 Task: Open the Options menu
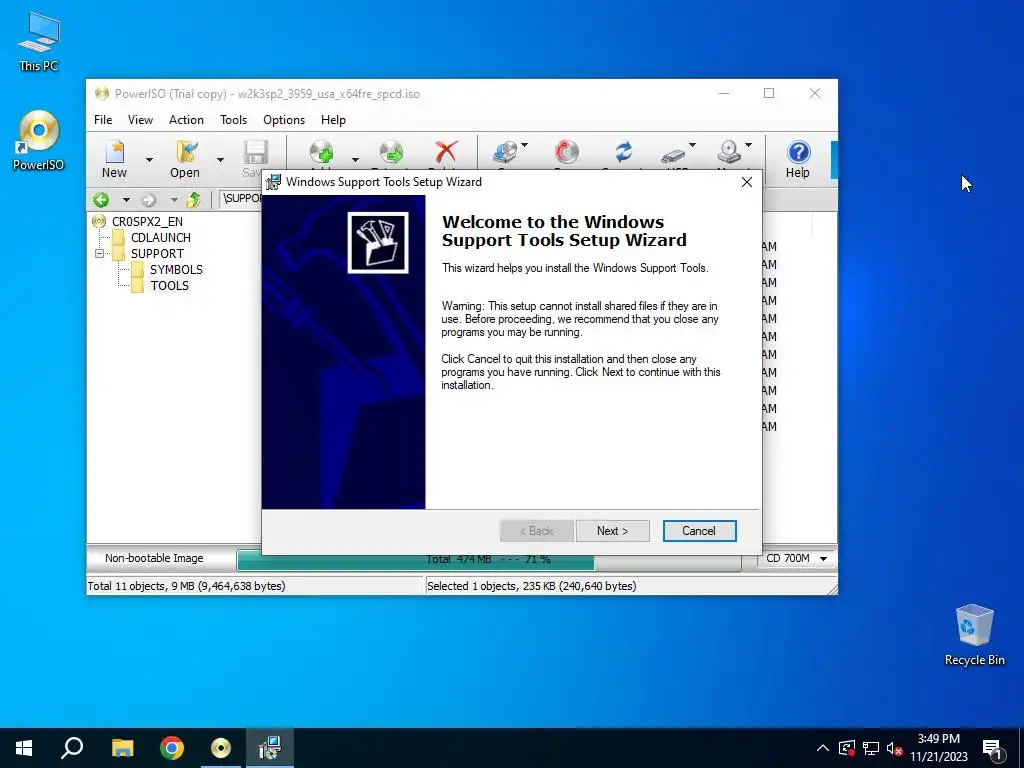click(284, 120)
